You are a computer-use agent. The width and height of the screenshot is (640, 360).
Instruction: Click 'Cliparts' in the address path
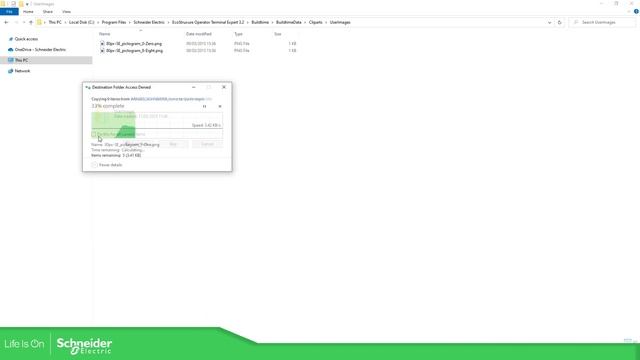click(x=316, y=22)
